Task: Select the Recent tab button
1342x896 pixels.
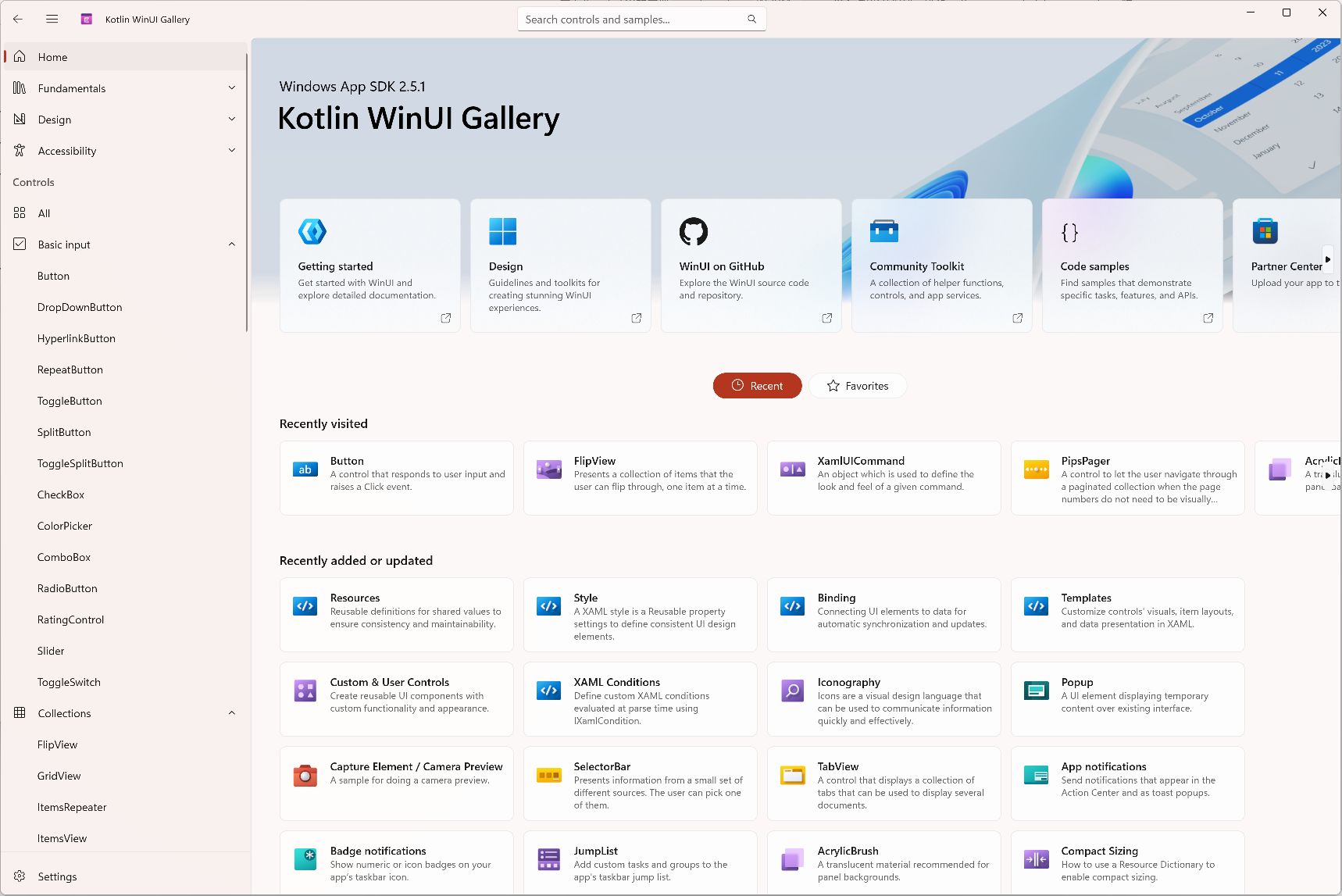Action: click(x=757, y=386)
